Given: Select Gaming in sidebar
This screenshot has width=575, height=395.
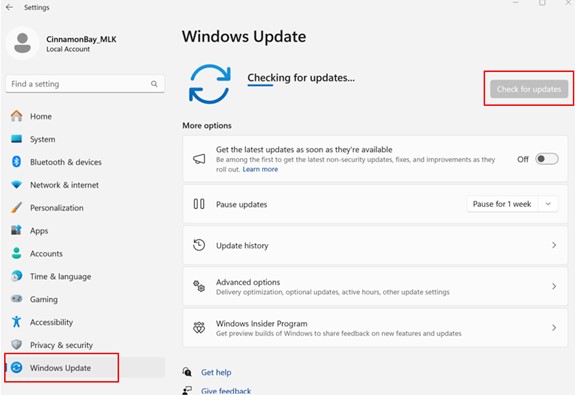Looking at the screenshot, I should pos(85,299).
